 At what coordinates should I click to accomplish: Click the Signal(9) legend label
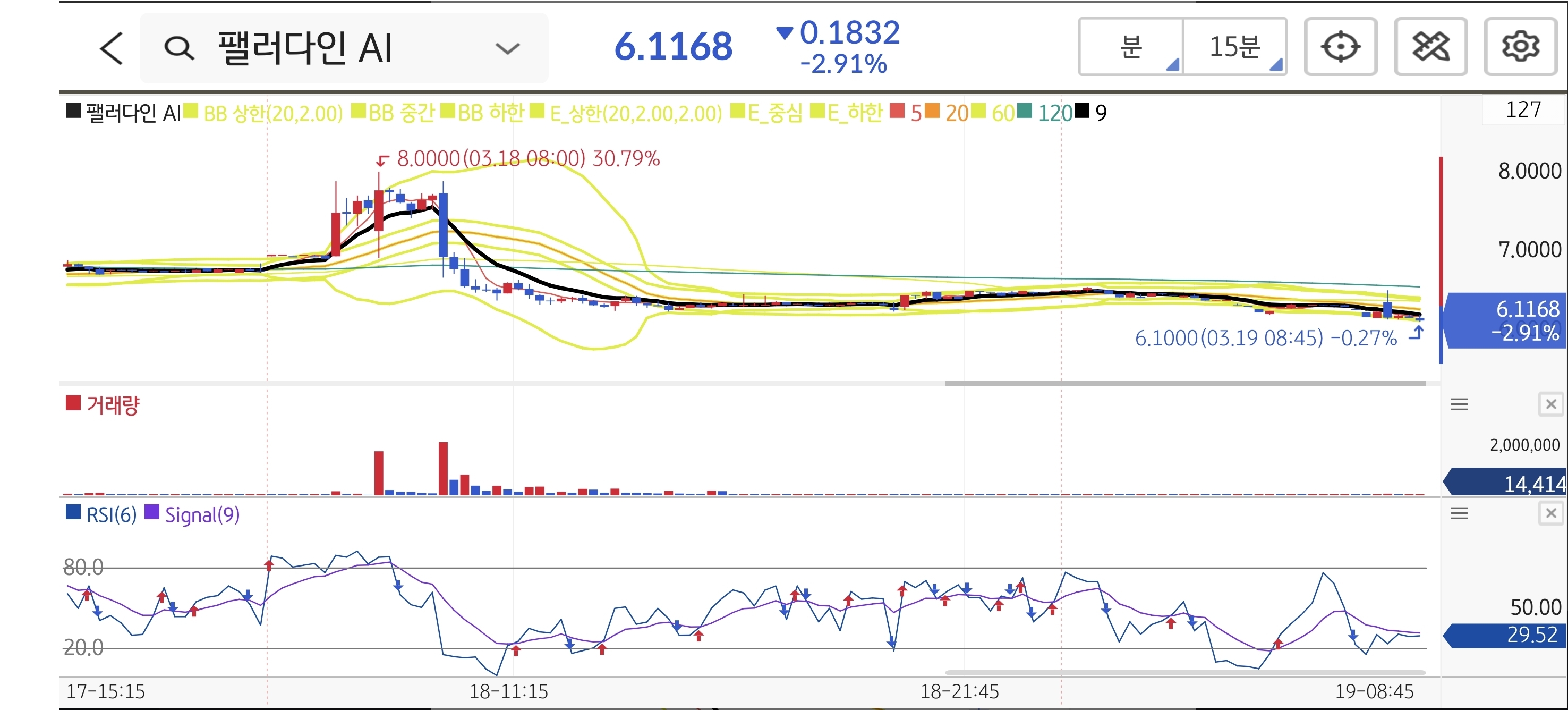click(202, 515)
